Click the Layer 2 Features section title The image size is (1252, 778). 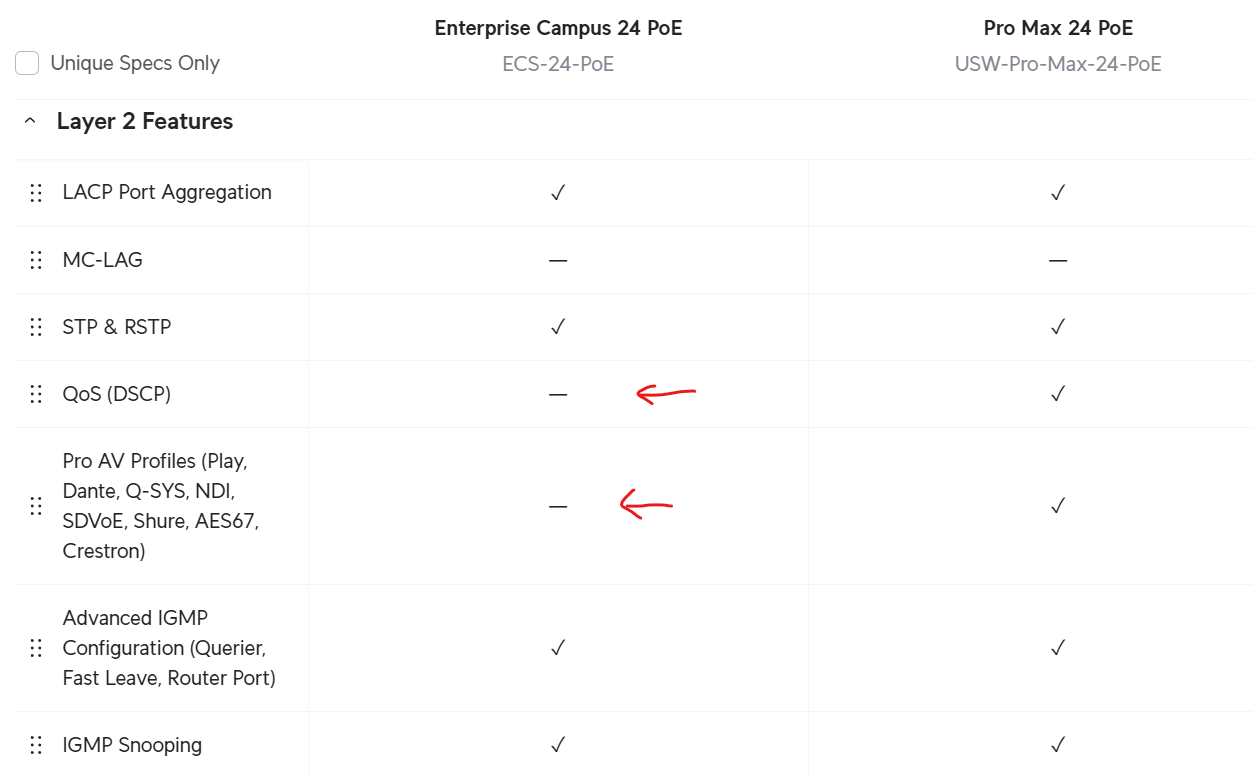pos(145,121)
